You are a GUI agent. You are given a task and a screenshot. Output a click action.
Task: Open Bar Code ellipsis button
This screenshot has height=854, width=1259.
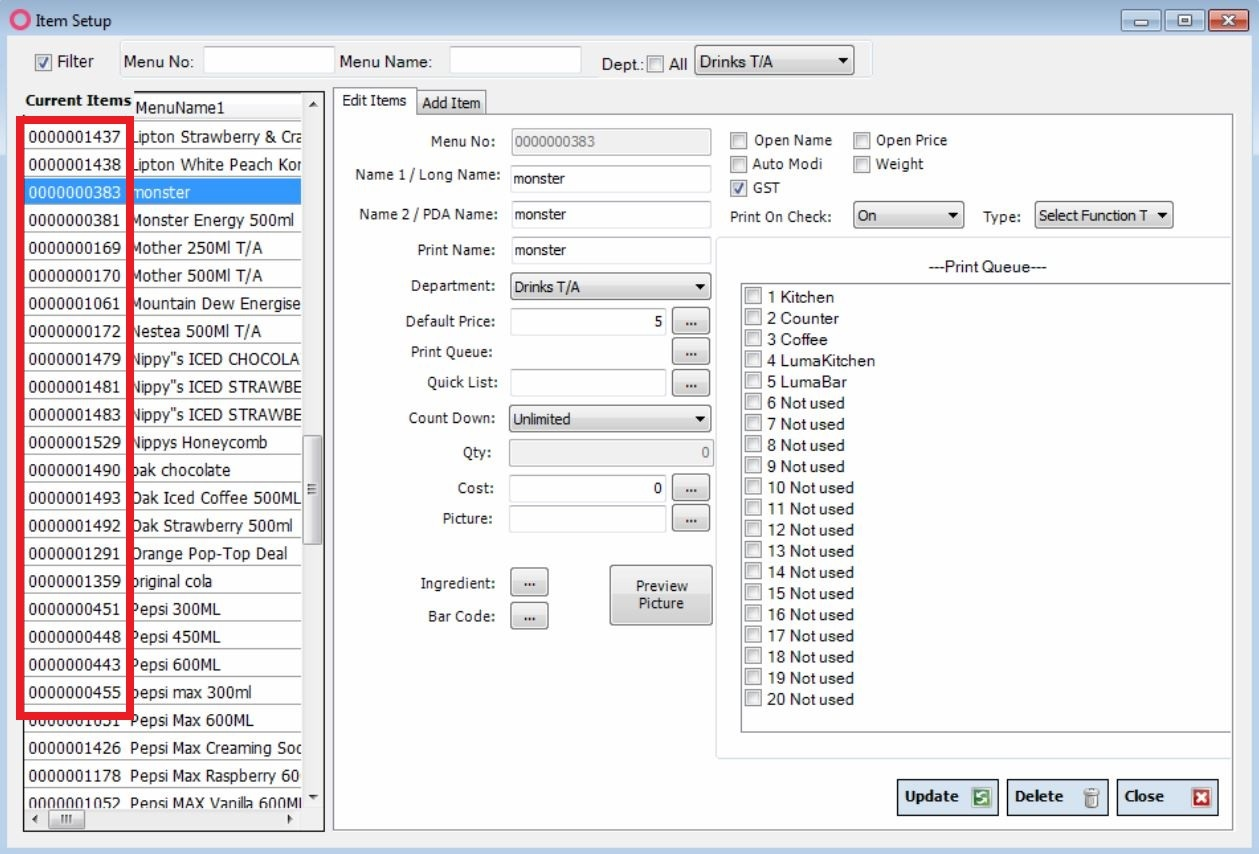(529, 616)
